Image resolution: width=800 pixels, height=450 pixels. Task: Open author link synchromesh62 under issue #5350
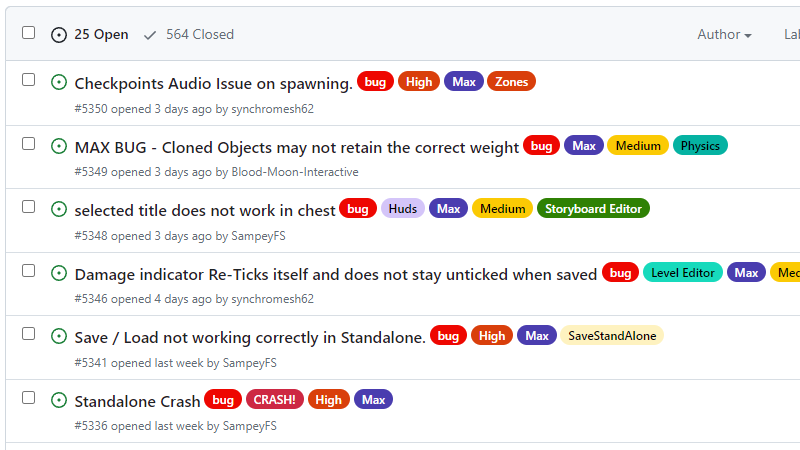[273, 108]
